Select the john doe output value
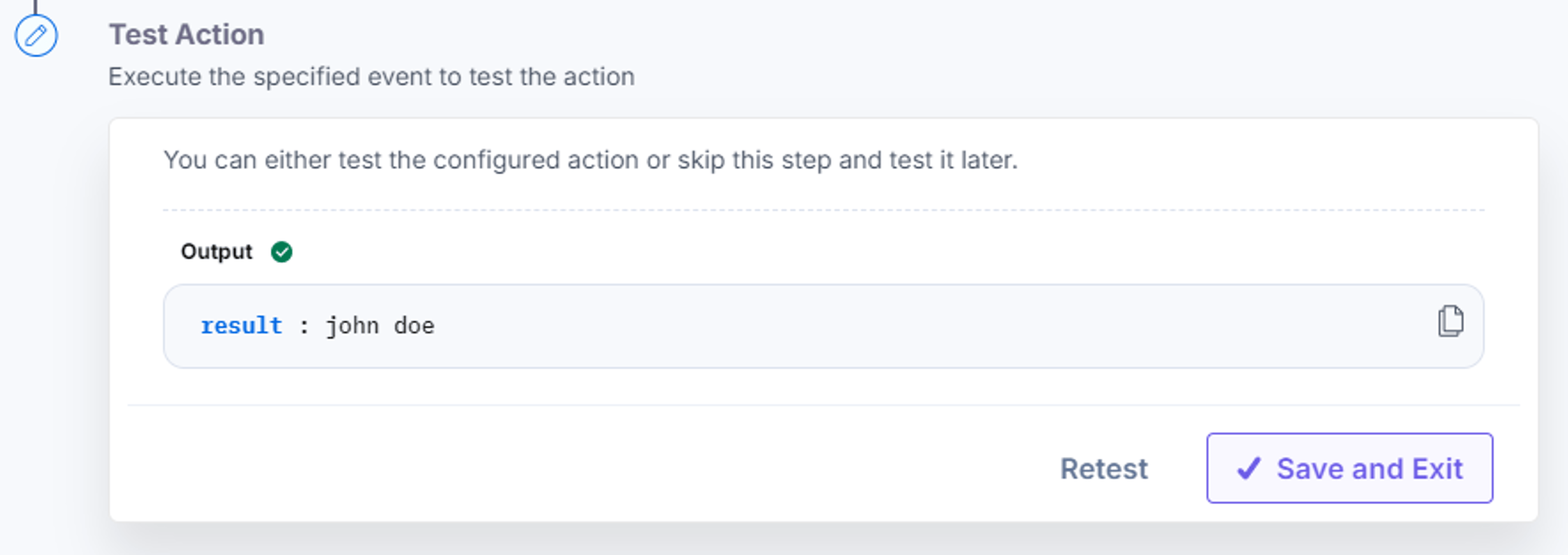This screenshot has width=1568, height=555. [x=381, y=326]
